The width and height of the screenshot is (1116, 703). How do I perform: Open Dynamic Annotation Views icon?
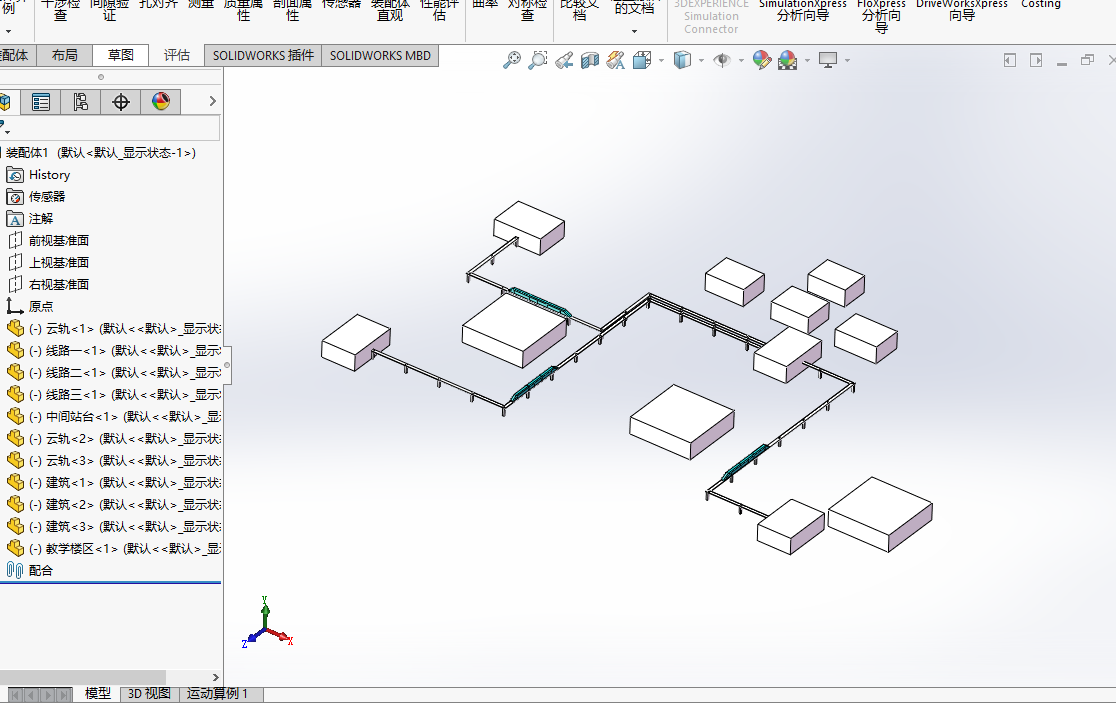click(616, 60)
